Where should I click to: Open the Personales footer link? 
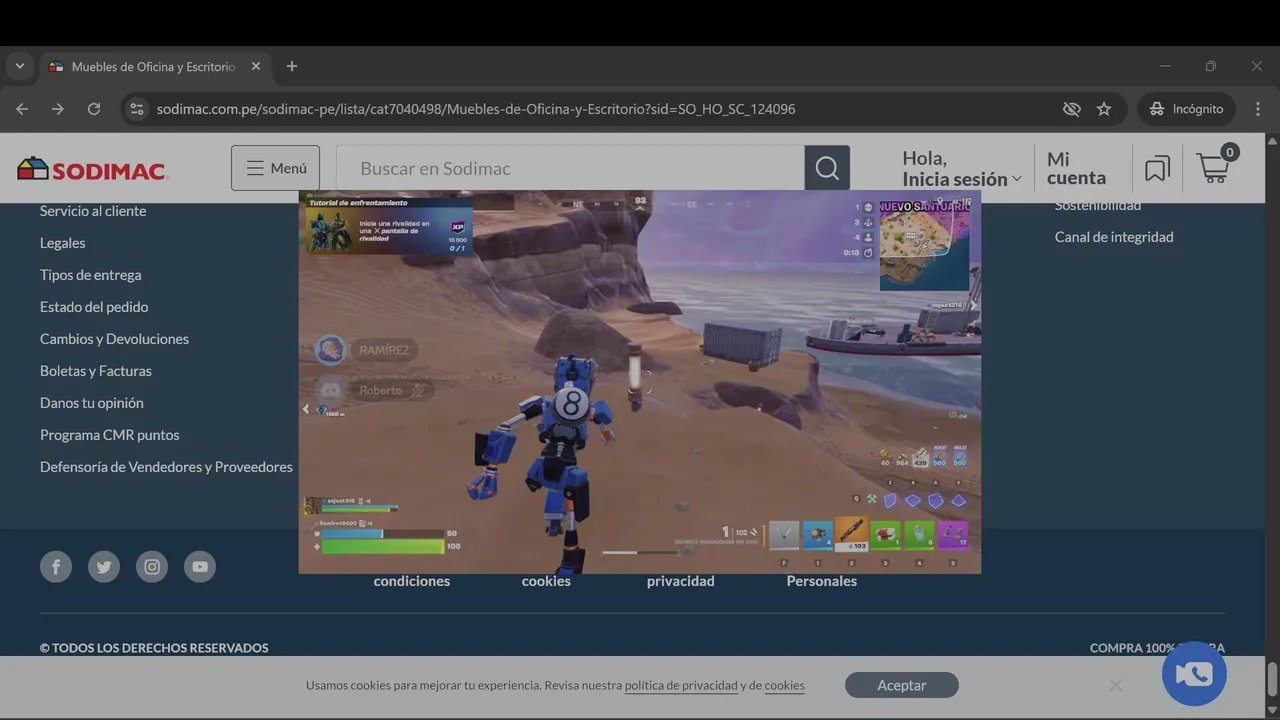coord(822,581)
